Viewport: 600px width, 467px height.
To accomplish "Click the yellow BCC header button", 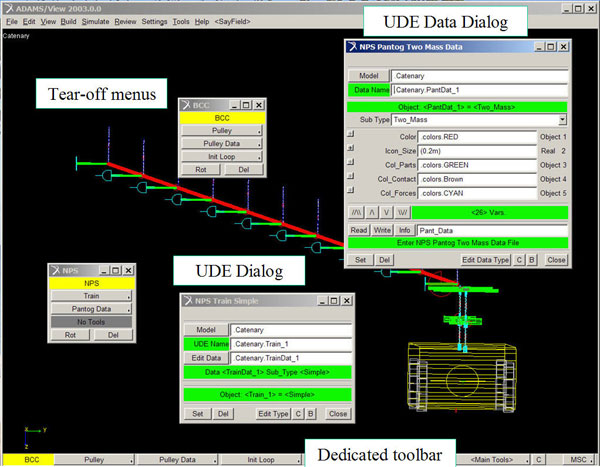I will pos(222,118).
